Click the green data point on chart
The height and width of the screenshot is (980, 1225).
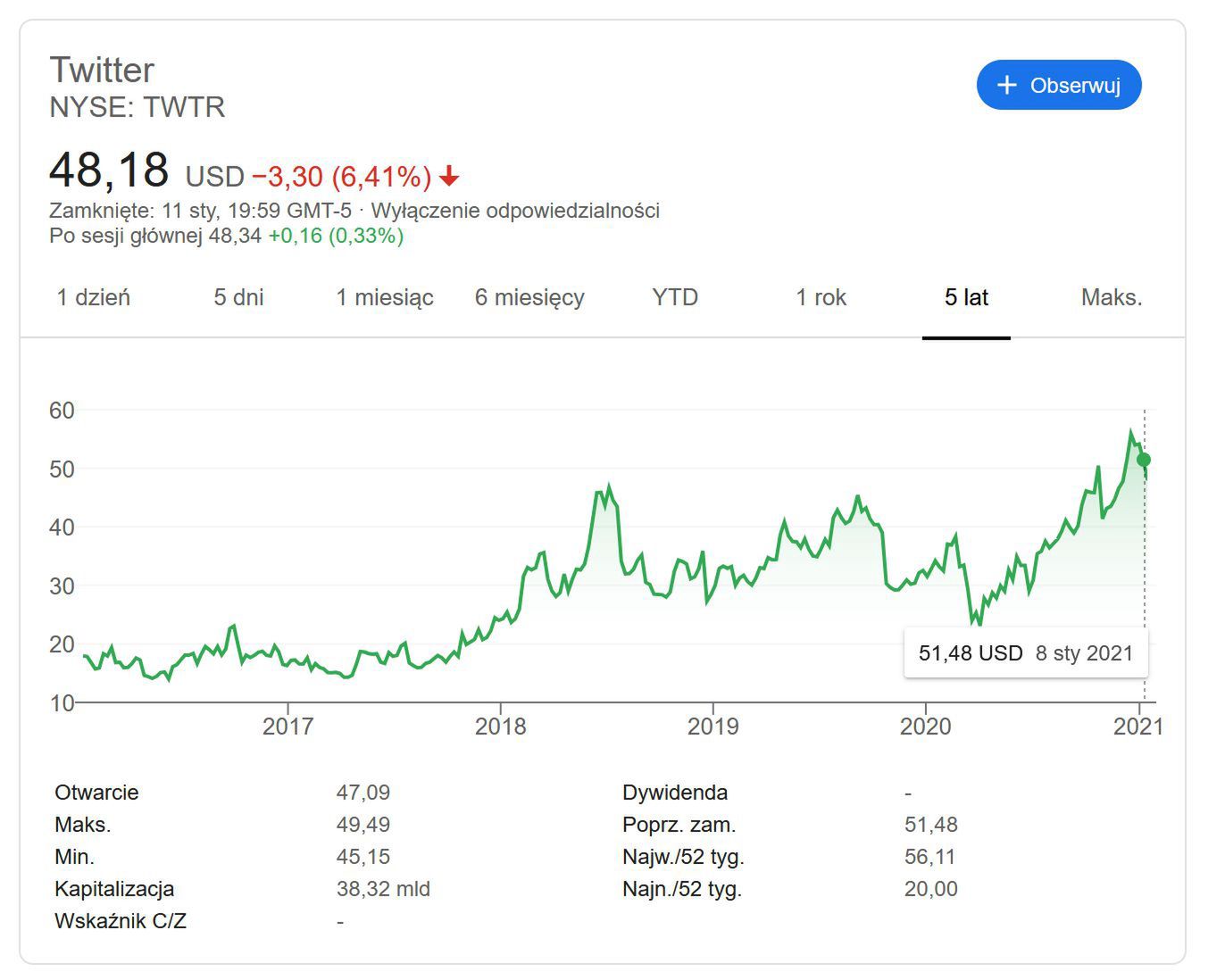[x=1144, y=460]
